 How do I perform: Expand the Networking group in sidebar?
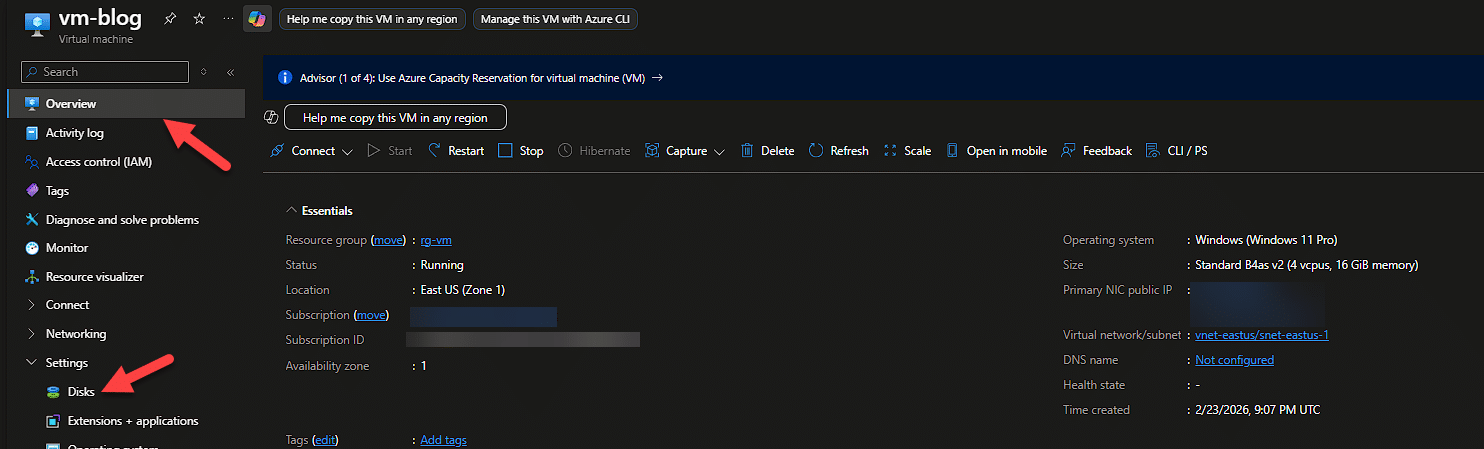point(32,334)
